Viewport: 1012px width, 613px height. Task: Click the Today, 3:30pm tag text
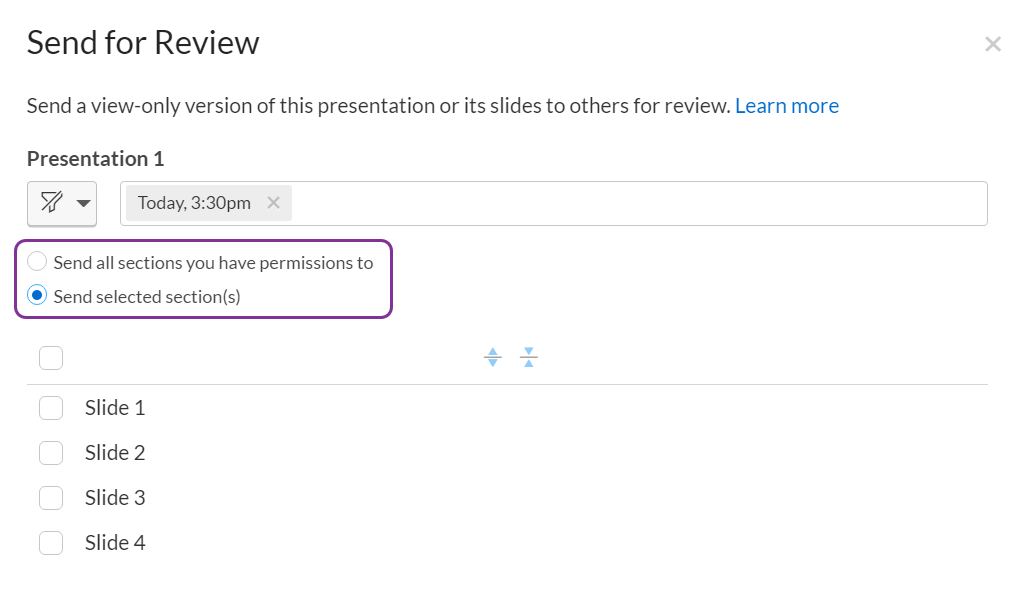pyautogui.click(x=194, y=203)
